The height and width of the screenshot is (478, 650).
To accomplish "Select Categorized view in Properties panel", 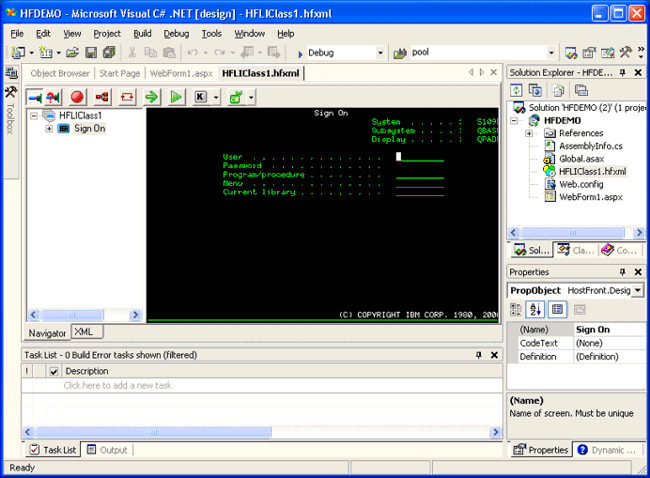I will [x=516, y=309].
